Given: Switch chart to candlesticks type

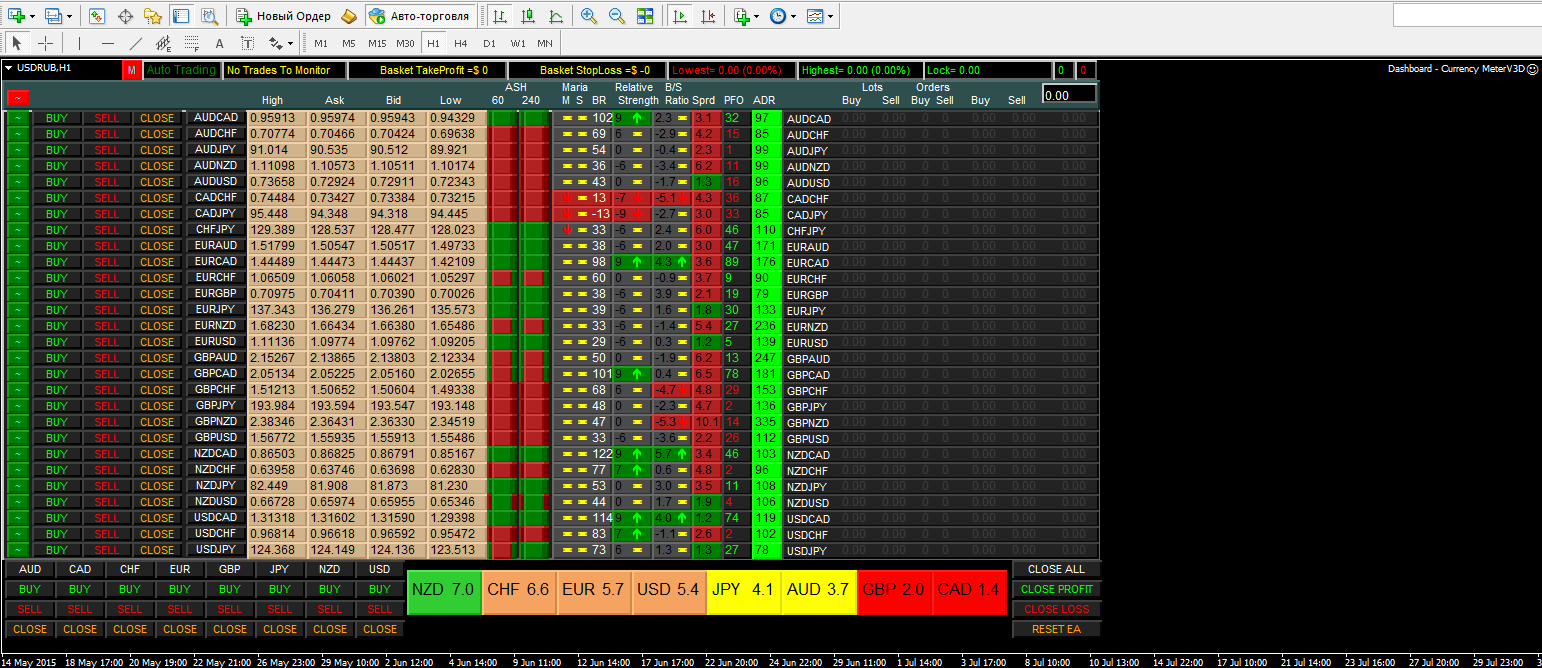Looking at the screenshot, I should (x=527, y=16).
